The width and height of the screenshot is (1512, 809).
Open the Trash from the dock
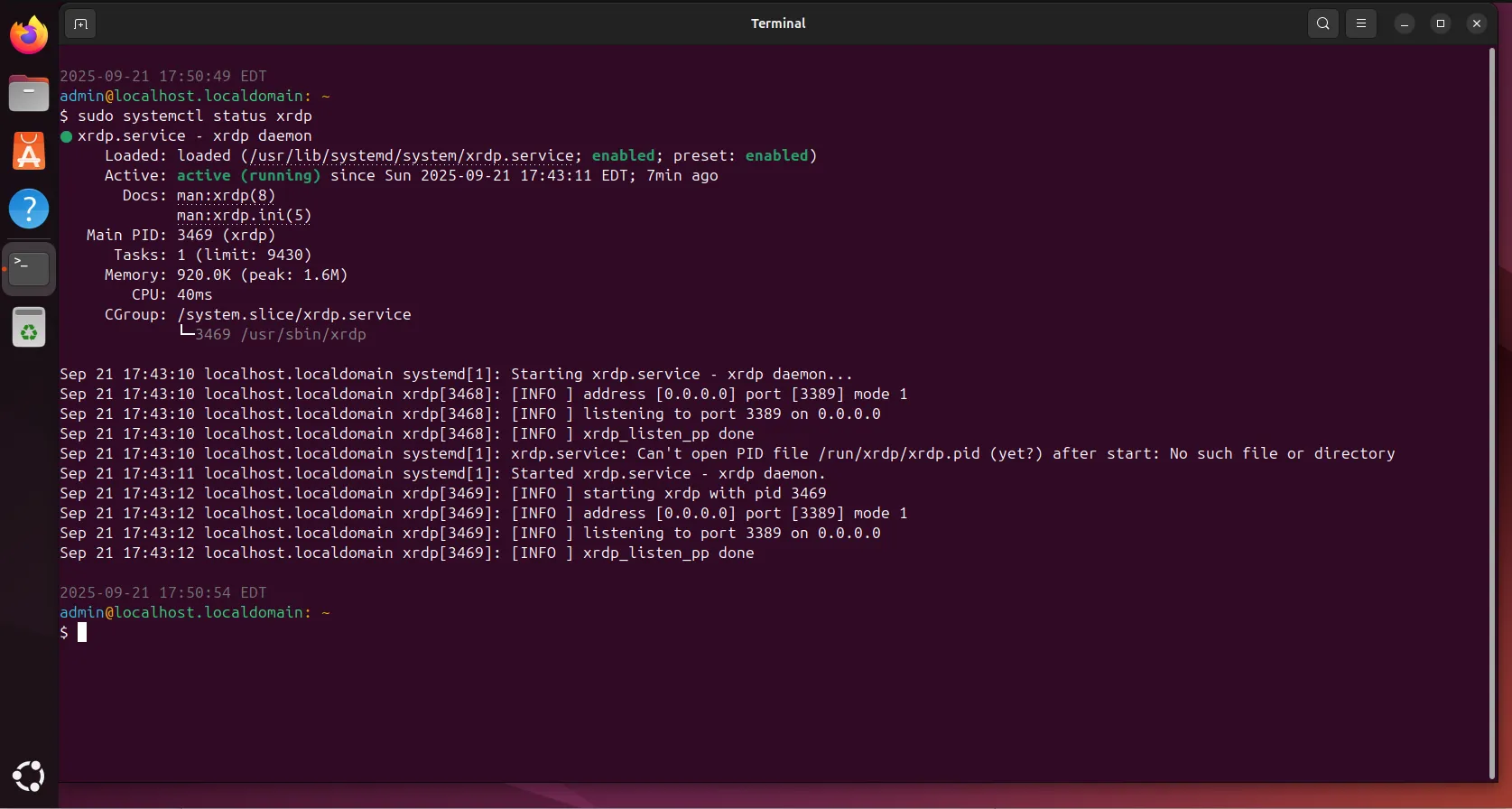(x=29, y=327)
